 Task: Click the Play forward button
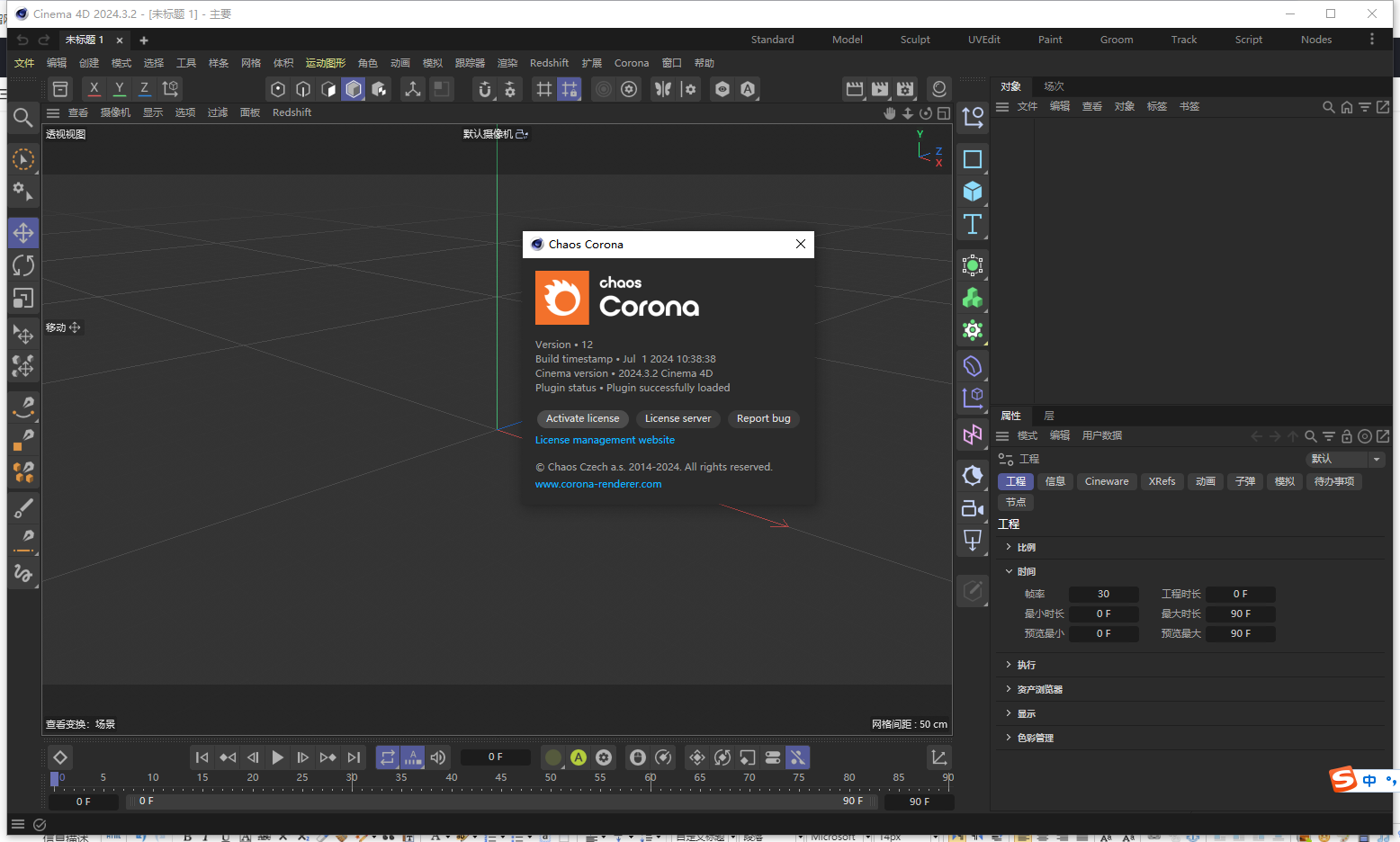click(x=278, y=757)
